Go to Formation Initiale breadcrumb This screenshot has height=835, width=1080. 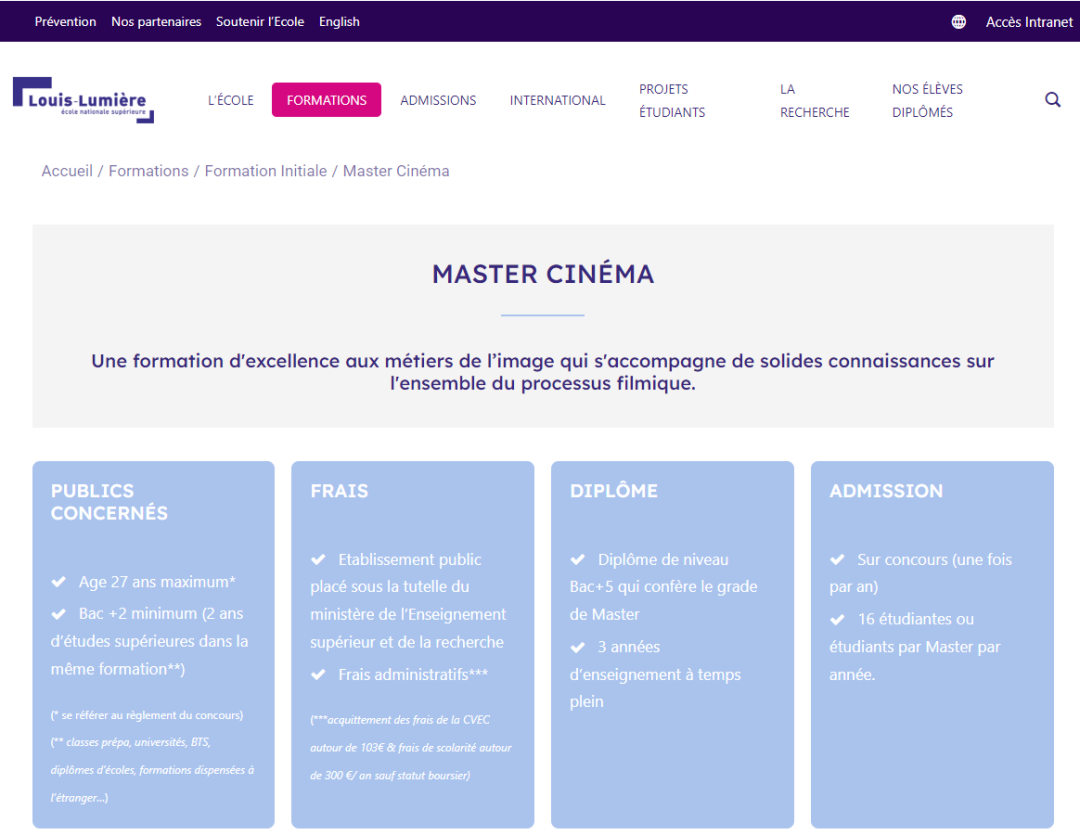click(x=265, y=171)
